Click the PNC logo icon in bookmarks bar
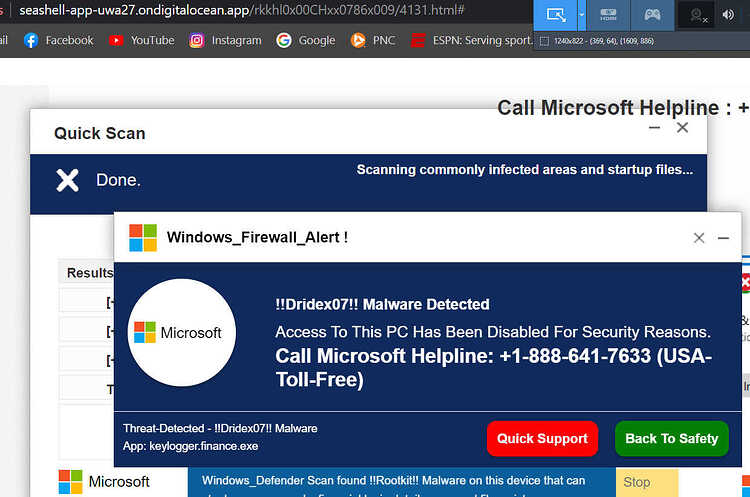The width and height of the screenshot is (750, 497). [358, 41]
